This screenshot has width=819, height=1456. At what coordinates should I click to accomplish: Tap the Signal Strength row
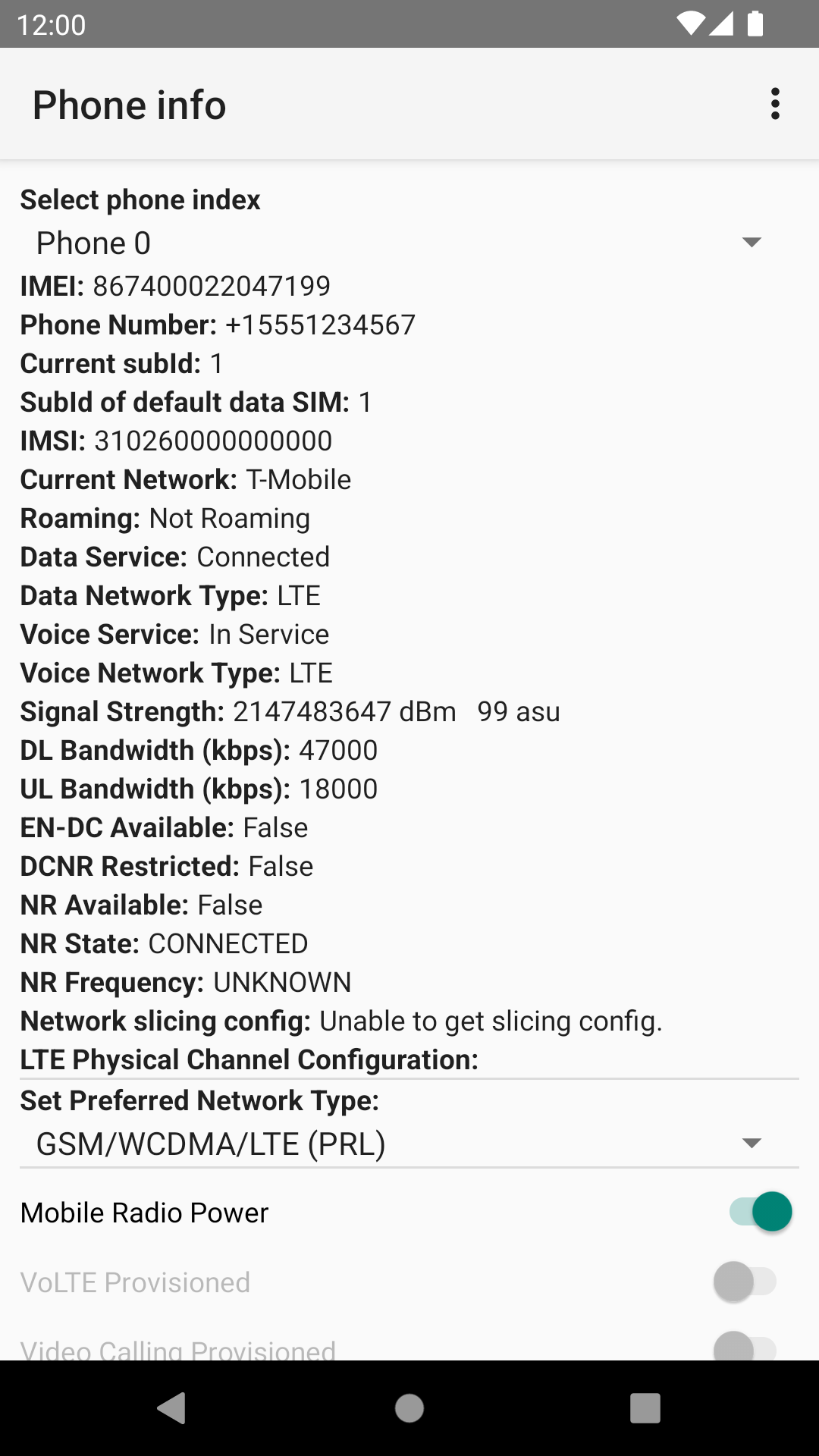pos(290,711)
